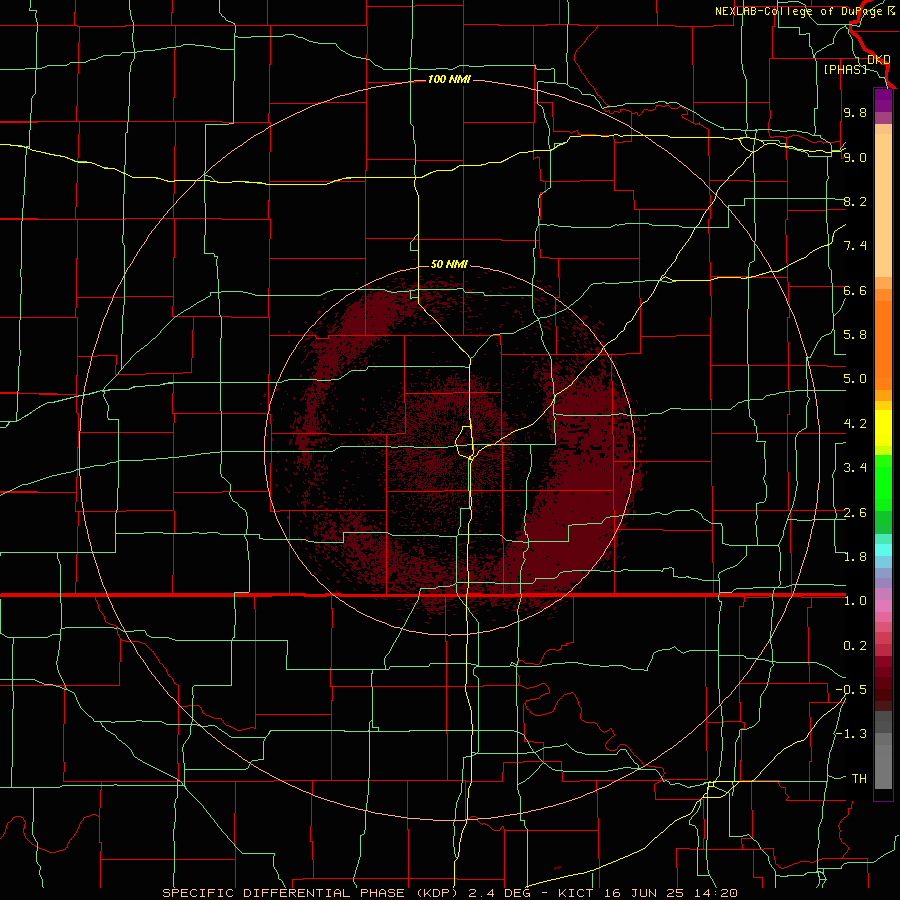Screen dimensions: 900x900
Task: Select the 8.2 scale value
Action: click(x=855, y=201)
